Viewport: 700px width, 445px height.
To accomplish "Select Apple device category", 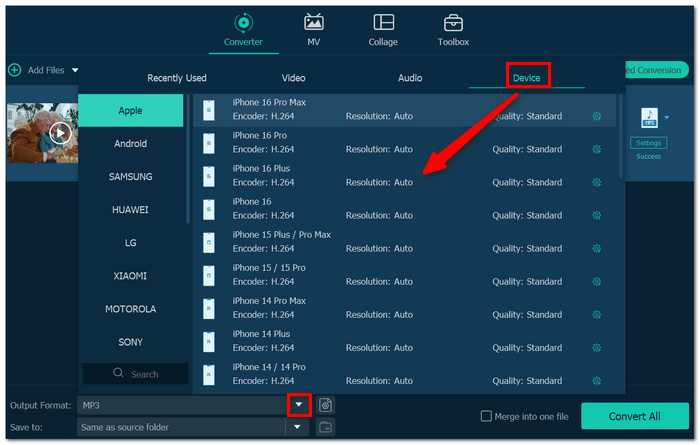I will pos(130,111).
